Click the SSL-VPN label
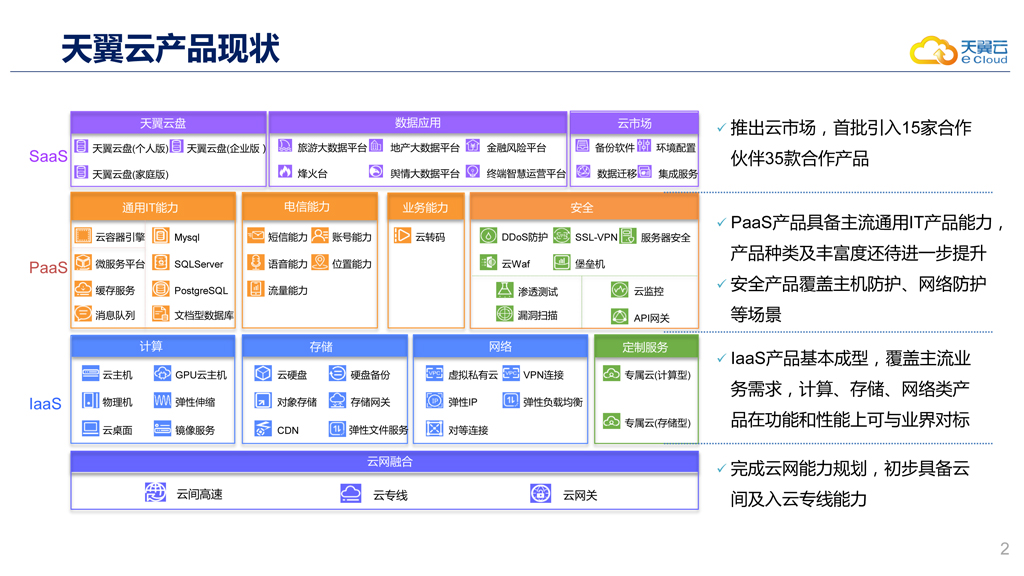Viewport: 1024px width, 576px height. (596, 237)
